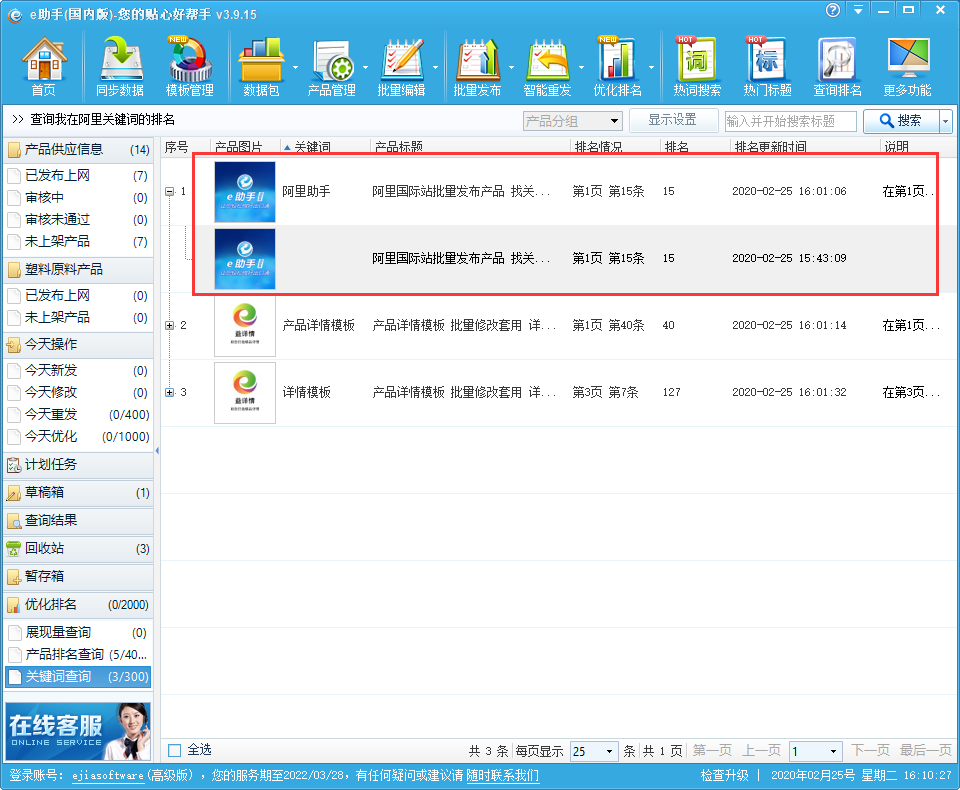Select 优化排名 section in sidebar

pos(78,604)
